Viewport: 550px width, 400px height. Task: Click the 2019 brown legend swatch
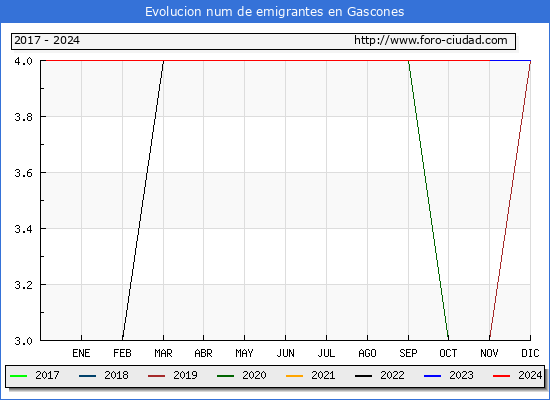tap(156, 376)
